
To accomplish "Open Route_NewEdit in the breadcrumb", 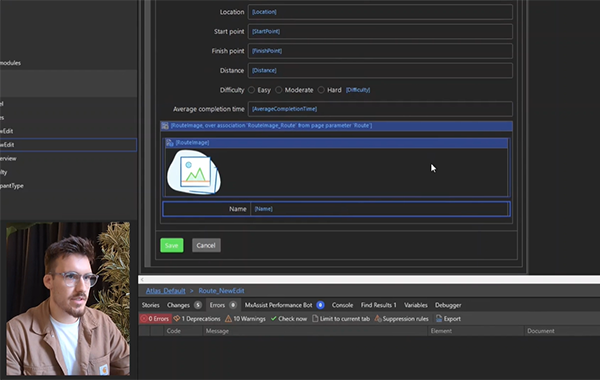I will click(221, 291).
